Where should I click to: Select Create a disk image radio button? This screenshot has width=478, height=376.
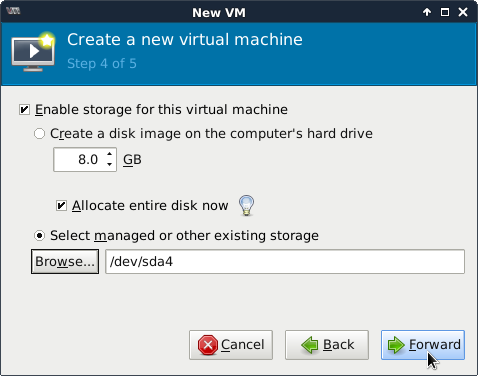click(39, 134)
